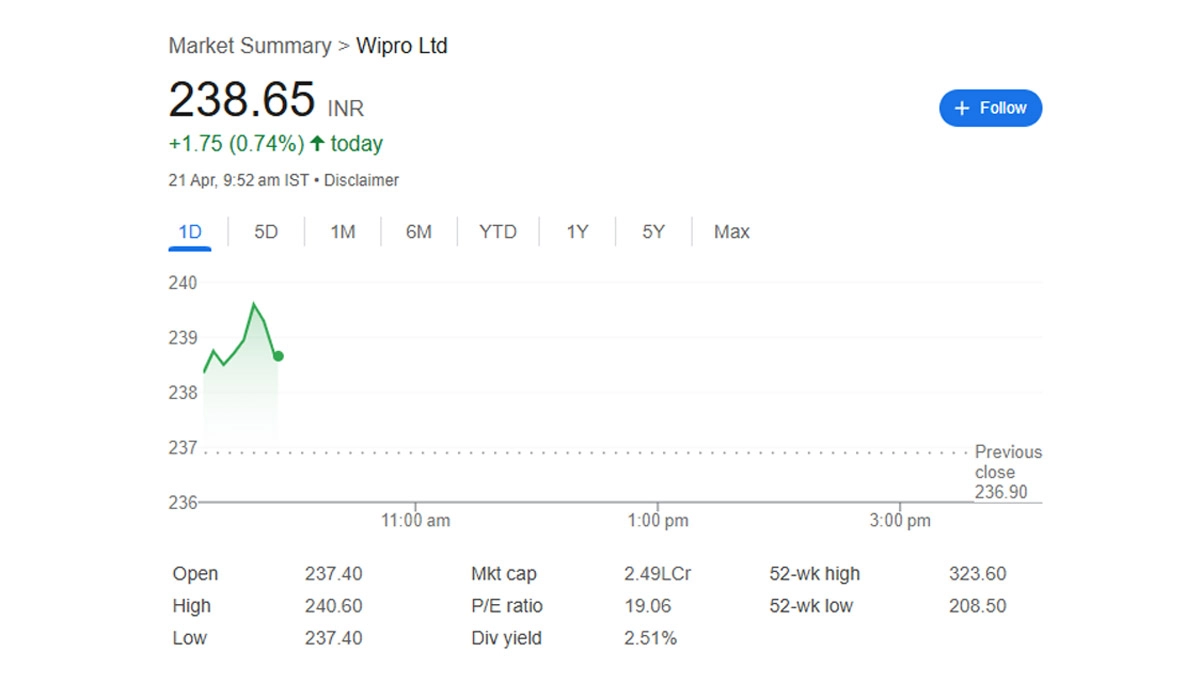Show the 6M price chart tab

tap(419, 232)
